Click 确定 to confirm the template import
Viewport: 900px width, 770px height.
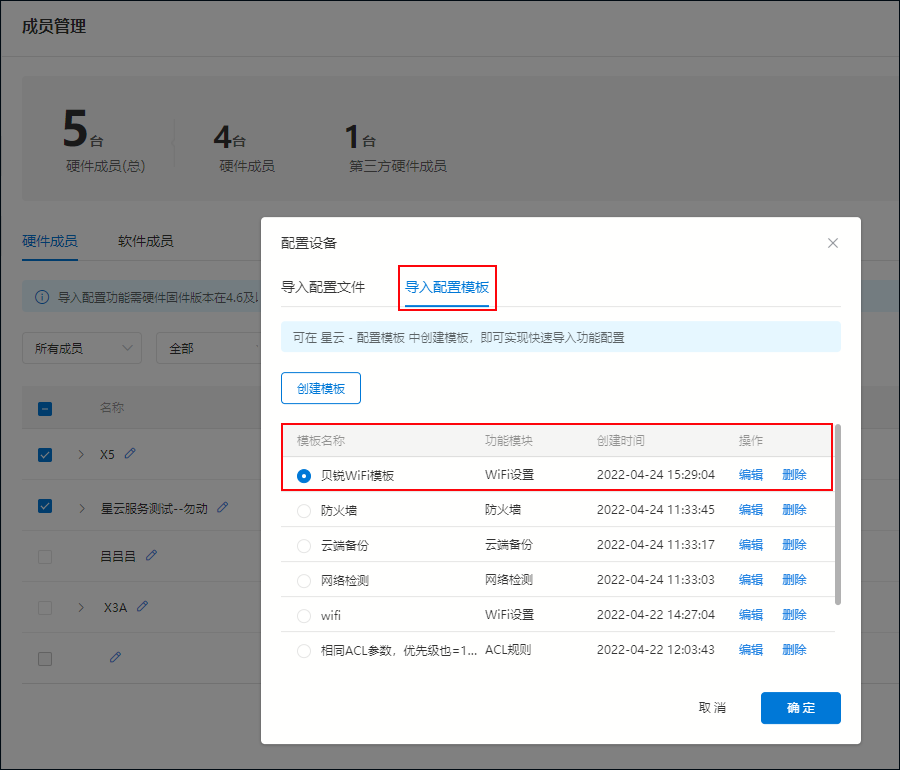pos(800,707)
